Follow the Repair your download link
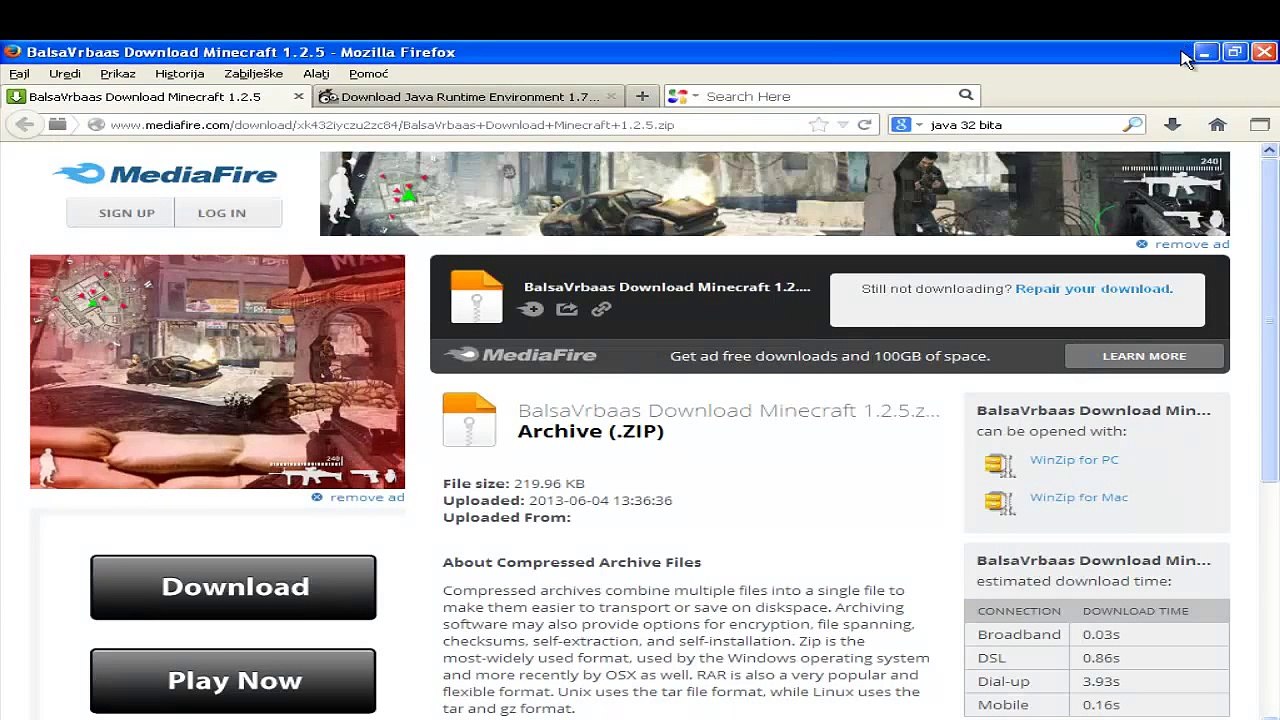Screen dimensions: 1280x720 click(x=1094, y=289)
